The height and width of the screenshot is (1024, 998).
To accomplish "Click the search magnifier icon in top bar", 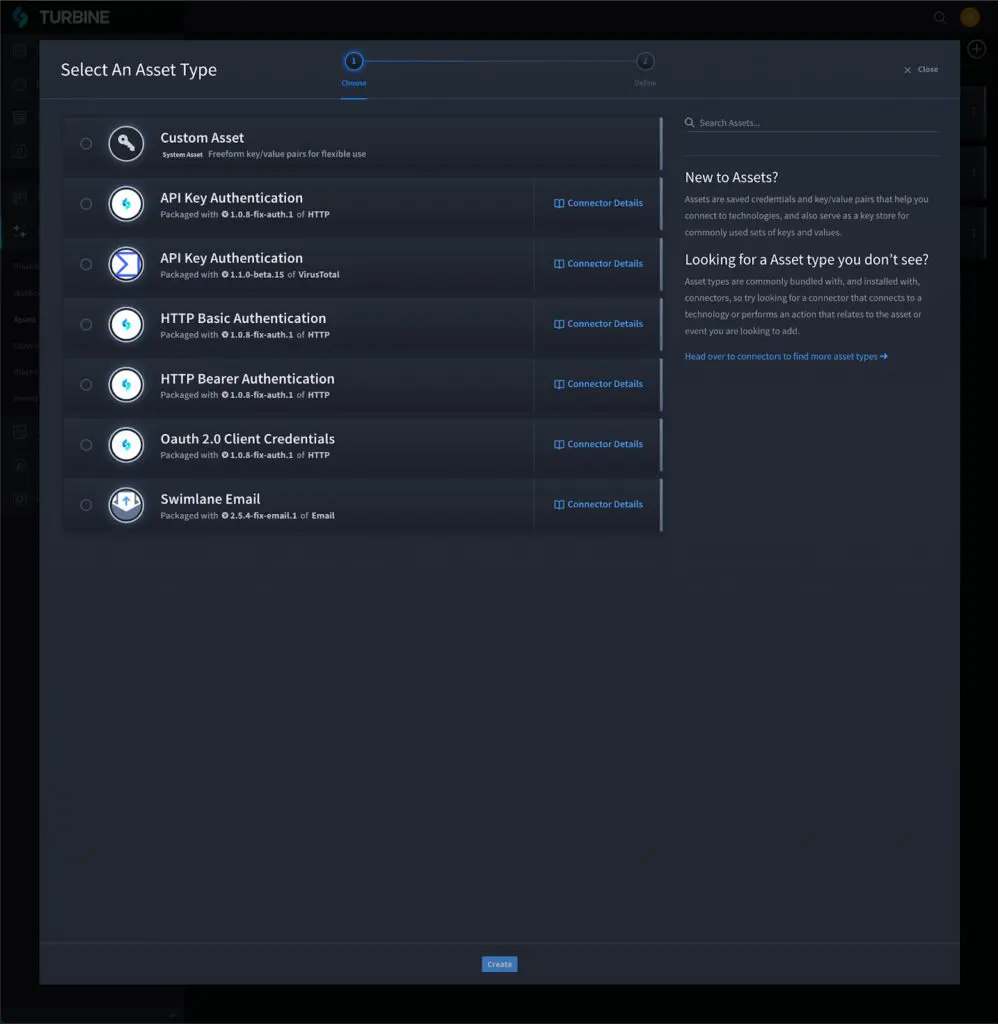I will [939, 17].
